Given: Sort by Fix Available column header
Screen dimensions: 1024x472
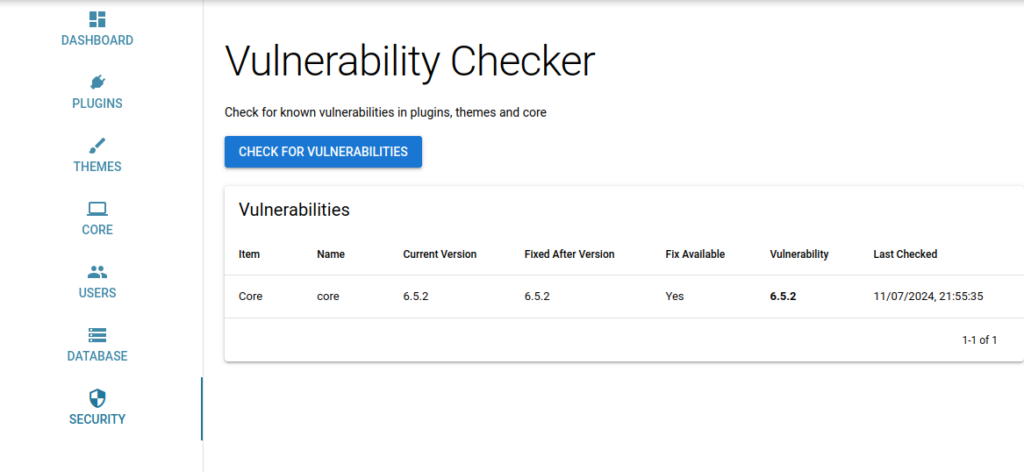Looking at the screenshot, I should pyautogui.click(x=695, y=255).
